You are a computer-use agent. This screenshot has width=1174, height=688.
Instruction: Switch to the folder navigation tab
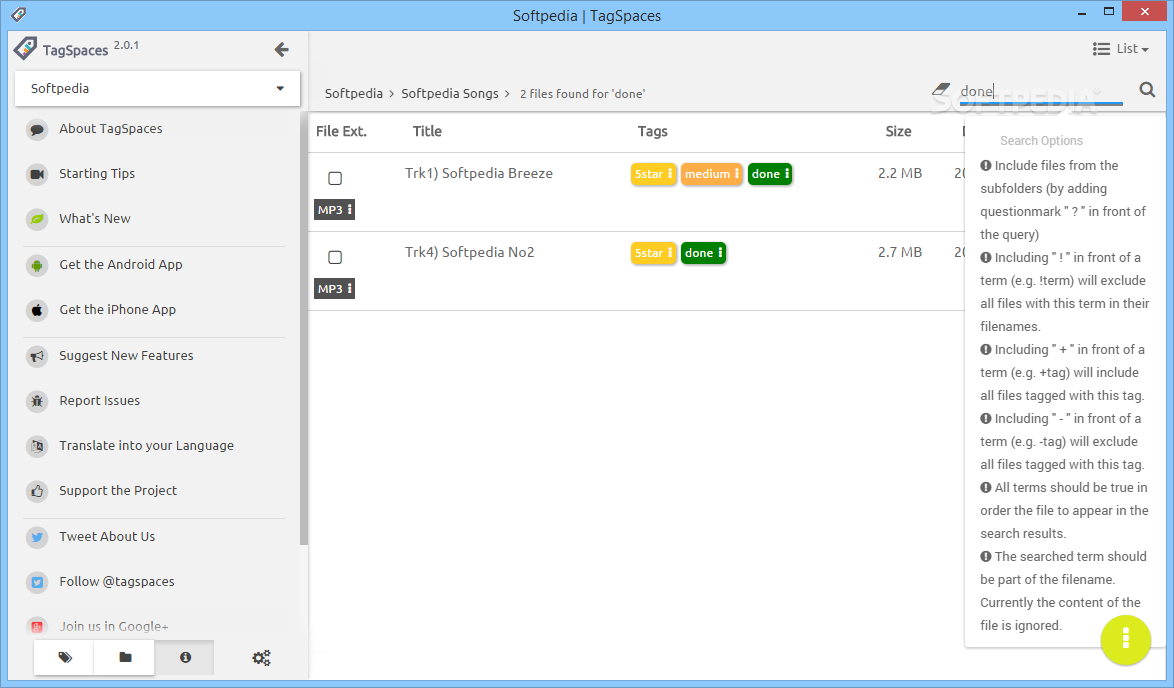(x=125, y=657)
